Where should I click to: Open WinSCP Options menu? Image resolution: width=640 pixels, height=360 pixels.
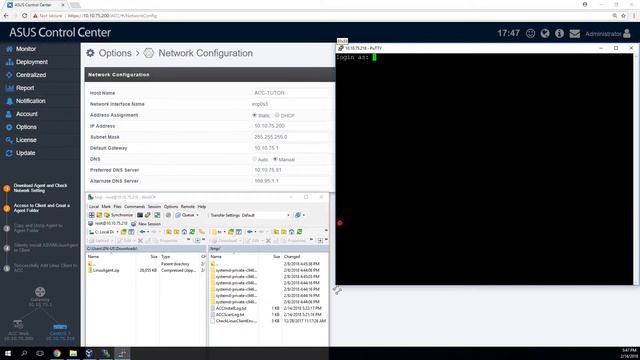tap(171, 207)
